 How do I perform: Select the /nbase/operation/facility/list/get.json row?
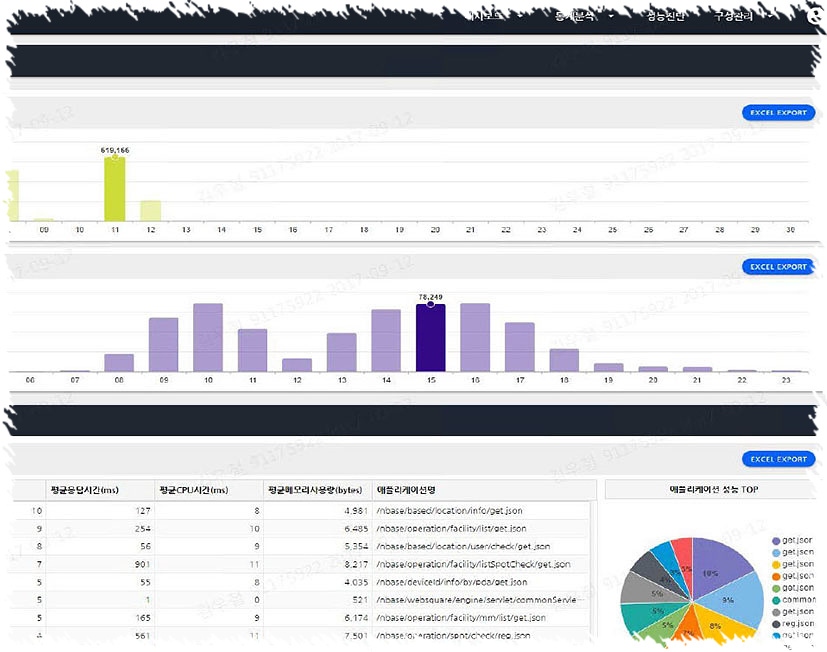301,529
